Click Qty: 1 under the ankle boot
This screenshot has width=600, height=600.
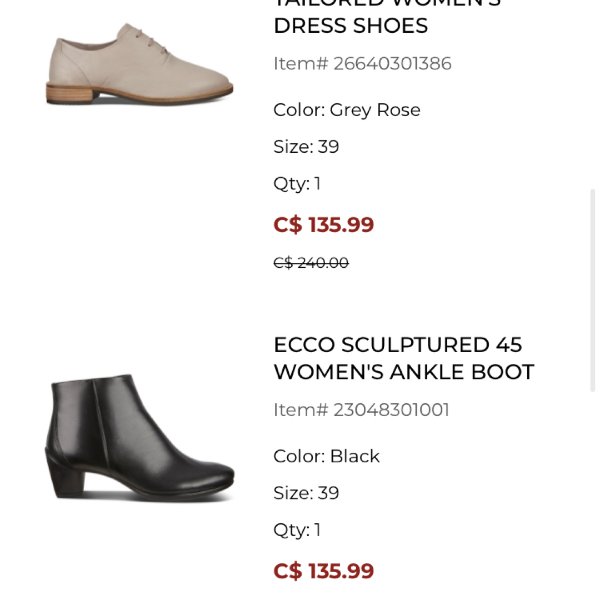point(297,530)
